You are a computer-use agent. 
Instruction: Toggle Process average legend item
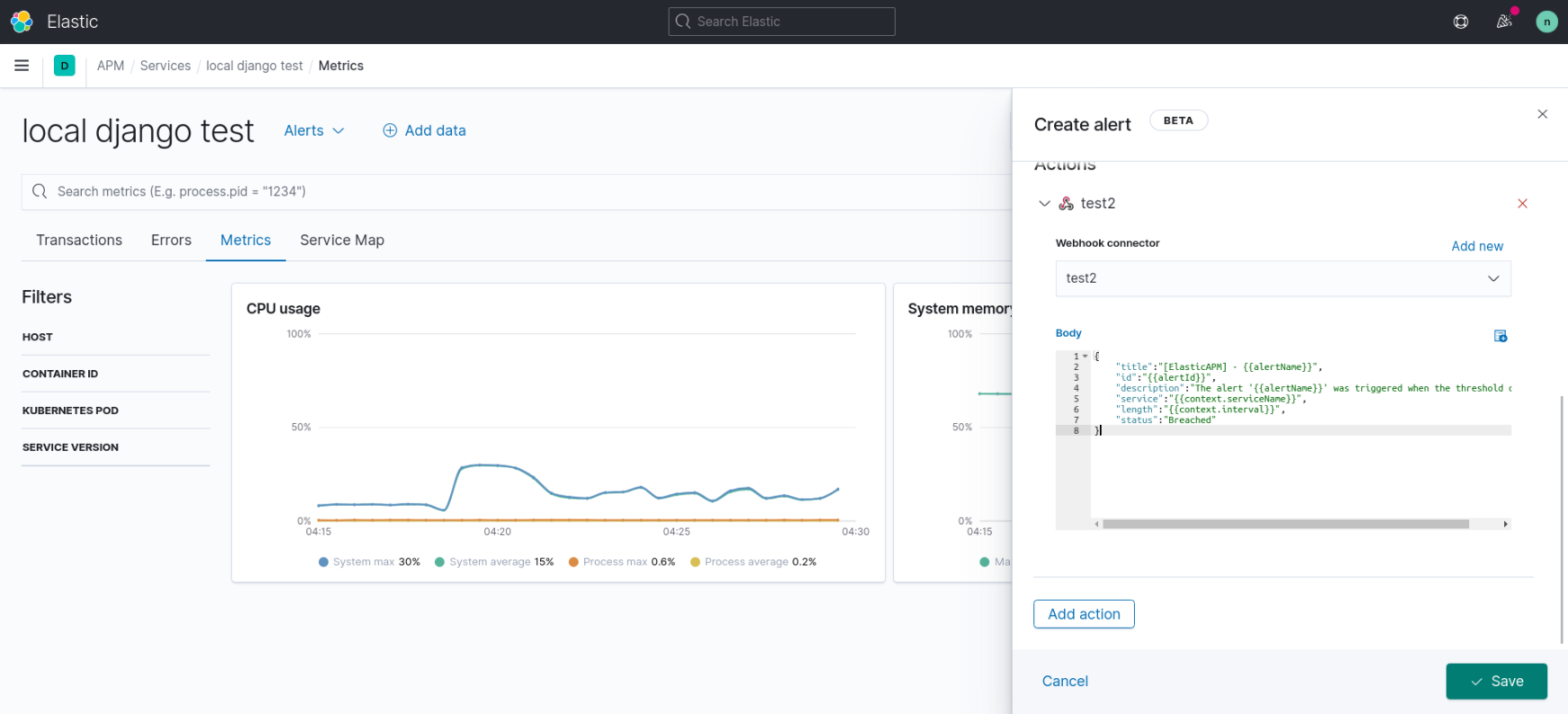point(753,562)
